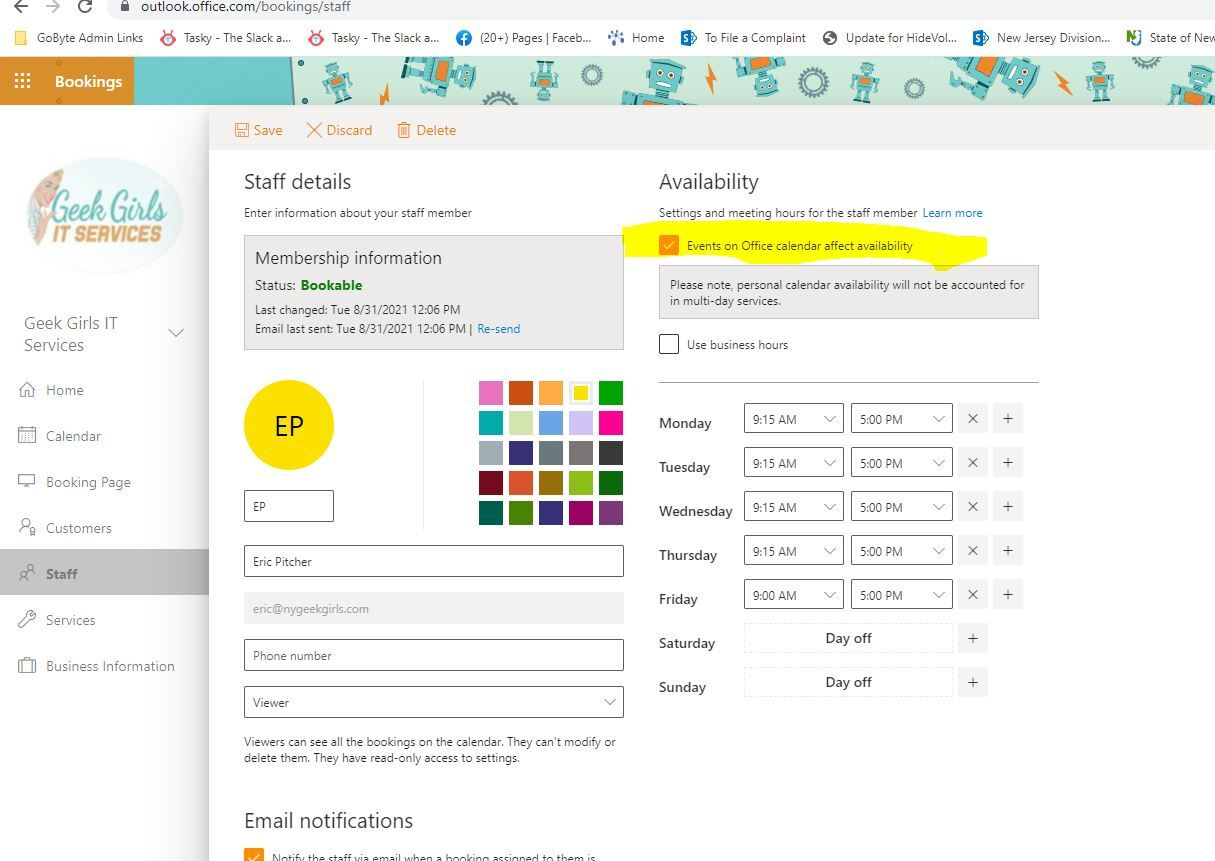Reload the page in browser
This screenshot has height=861, width=1215.
(x=86, y=6)
